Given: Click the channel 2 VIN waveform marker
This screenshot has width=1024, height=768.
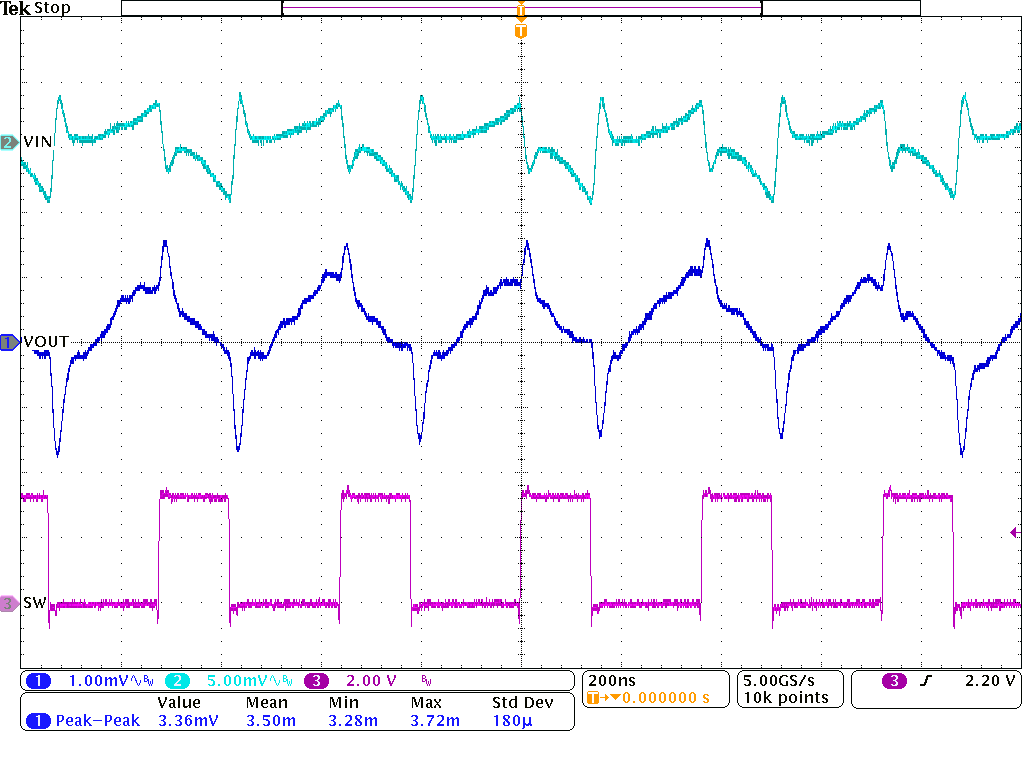Looking at the screenshot, I should (8, 142).
